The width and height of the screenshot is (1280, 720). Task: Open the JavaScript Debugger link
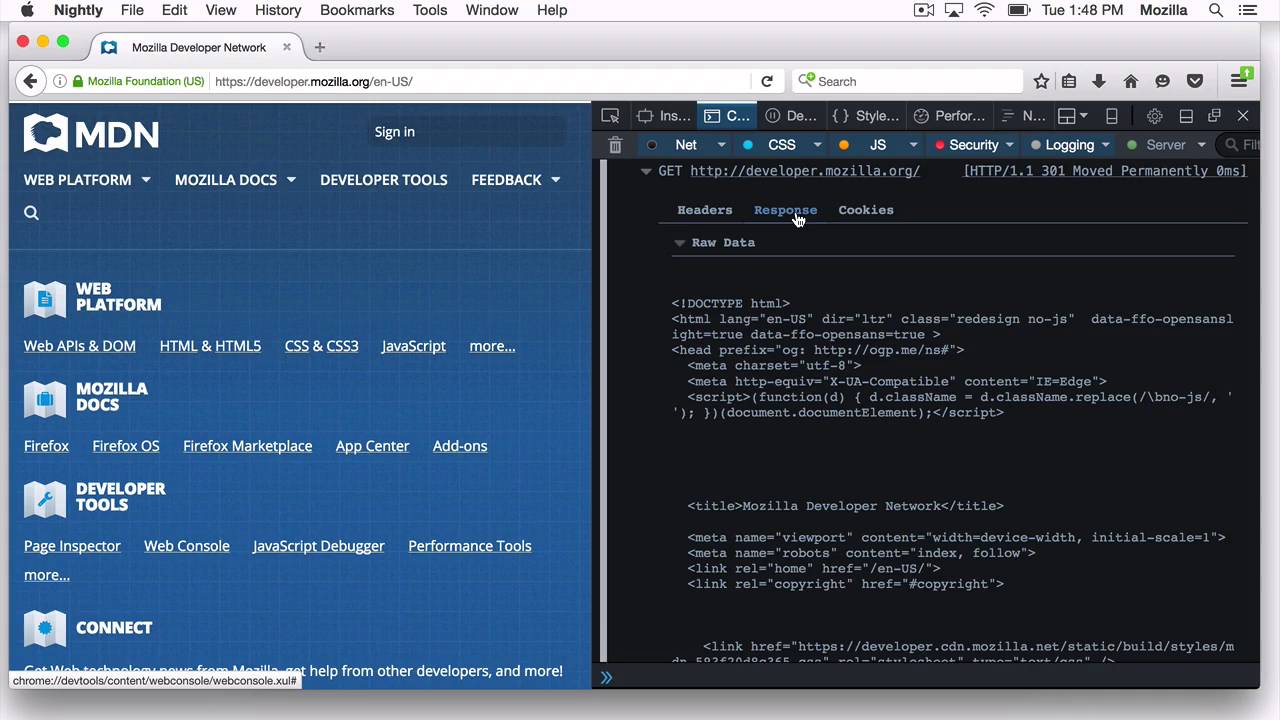pos(318,546)
